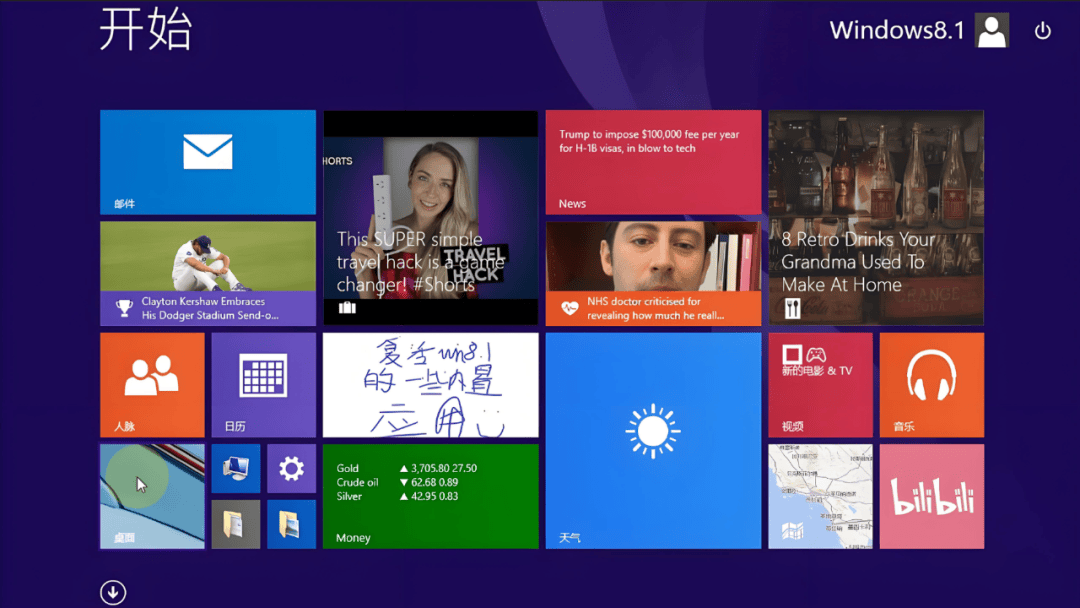Open the bilibili app
This screenshot has height=608, width=1080.
pyautogui.click(x=931, y=495)
